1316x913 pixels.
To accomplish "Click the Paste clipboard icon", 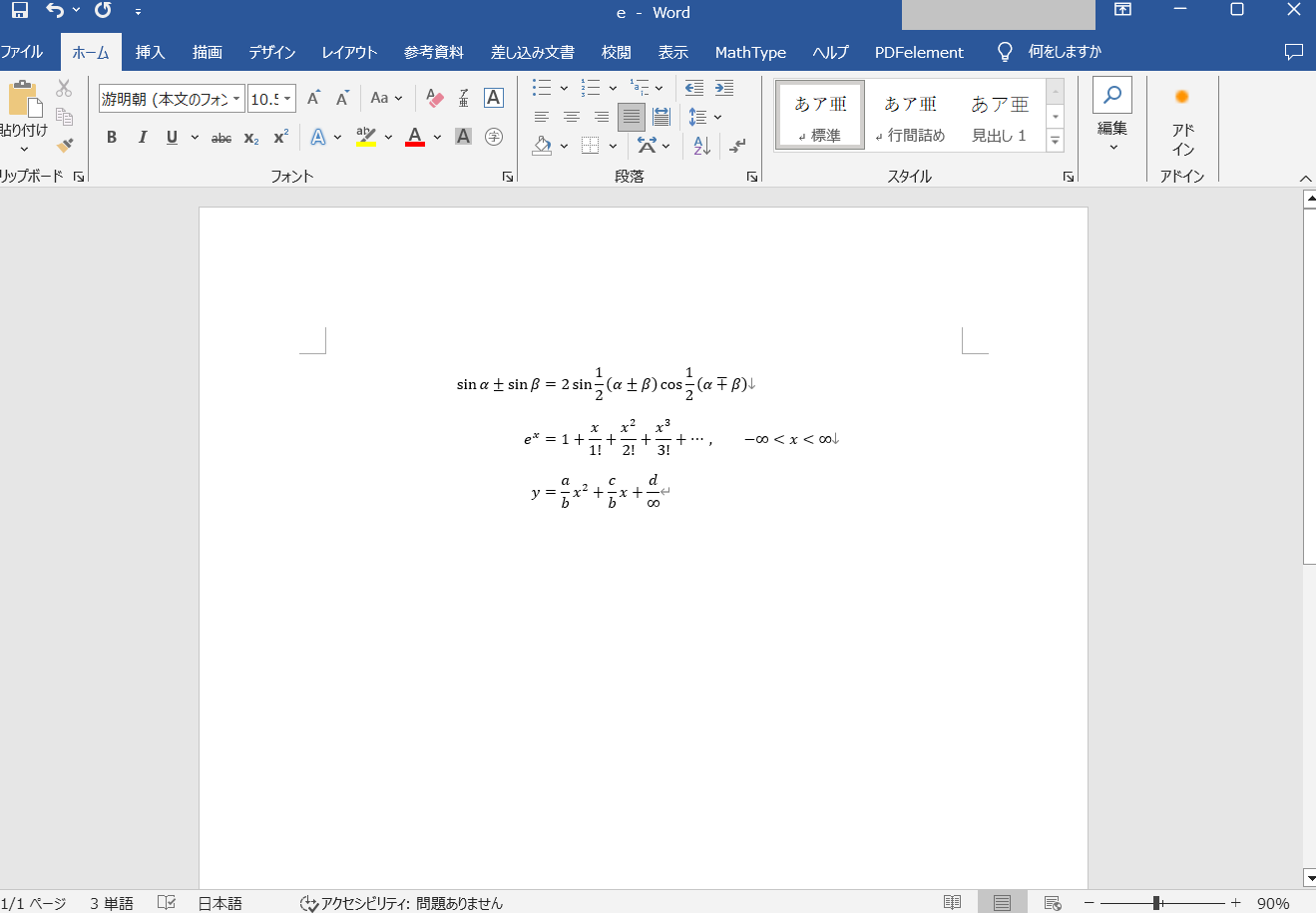I will [24, 100].
